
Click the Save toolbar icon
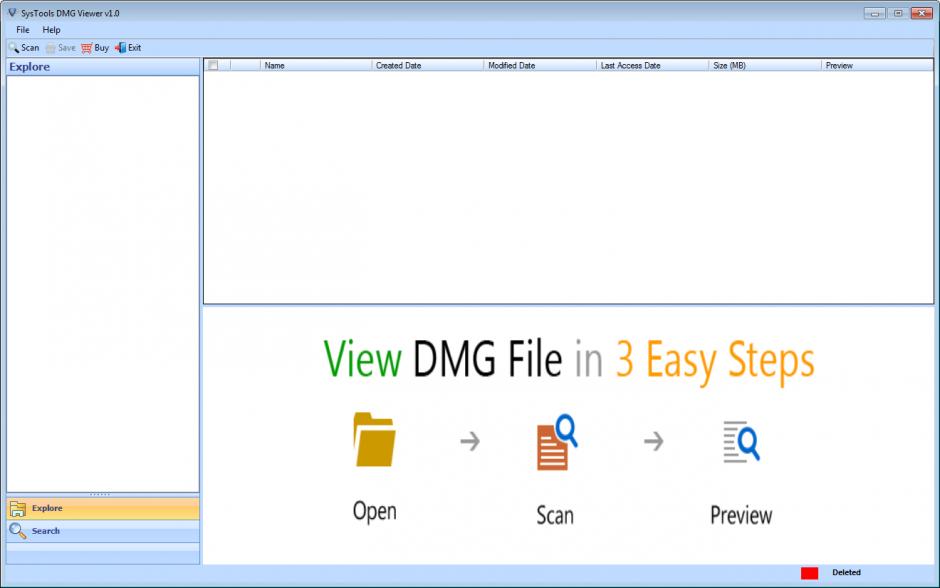[51, 47]
